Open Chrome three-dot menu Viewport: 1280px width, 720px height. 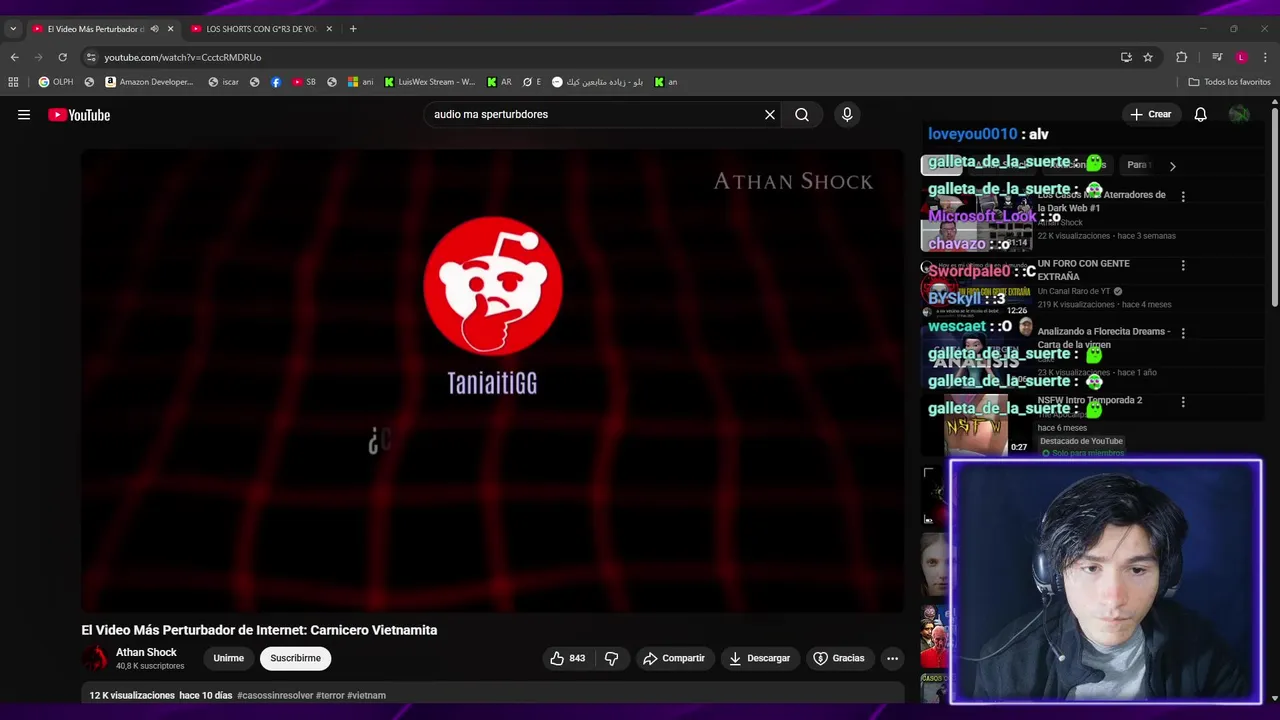point(1265,57)
